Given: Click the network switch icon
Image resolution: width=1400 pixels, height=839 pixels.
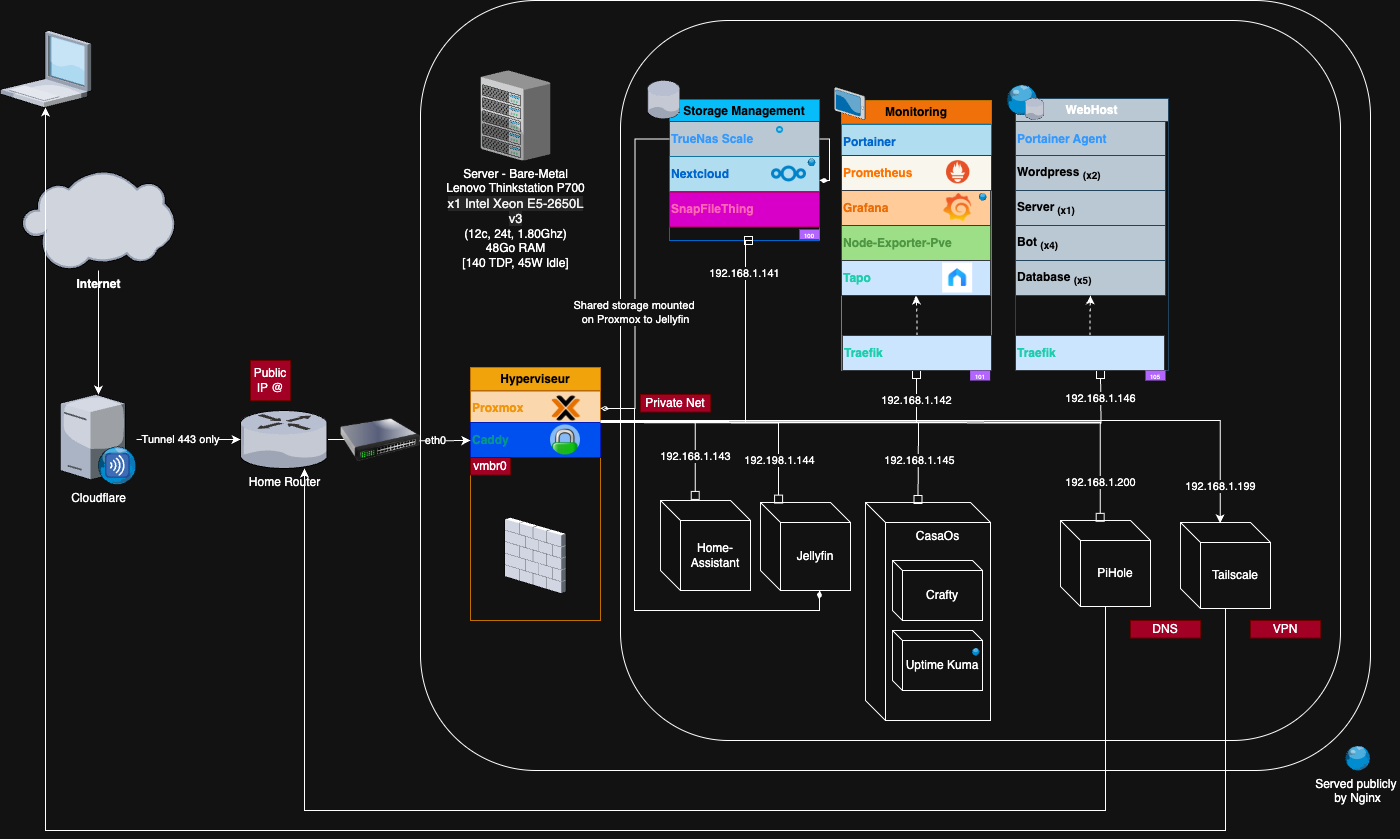Looking at the screenshot, I should [379, 440].
